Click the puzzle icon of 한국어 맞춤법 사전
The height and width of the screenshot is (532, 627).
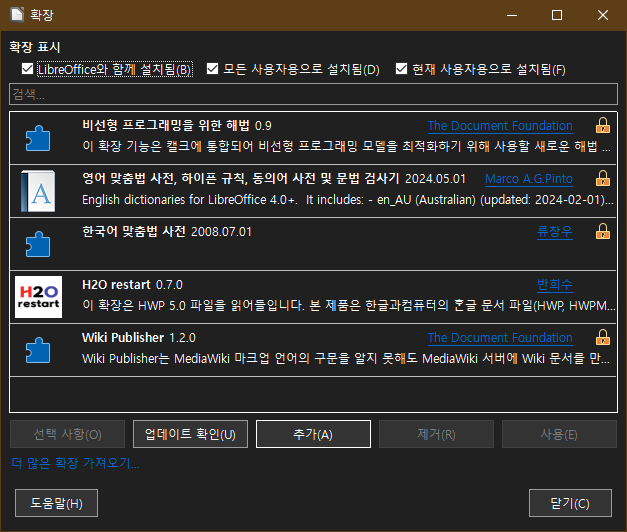(x=38, y=244)
